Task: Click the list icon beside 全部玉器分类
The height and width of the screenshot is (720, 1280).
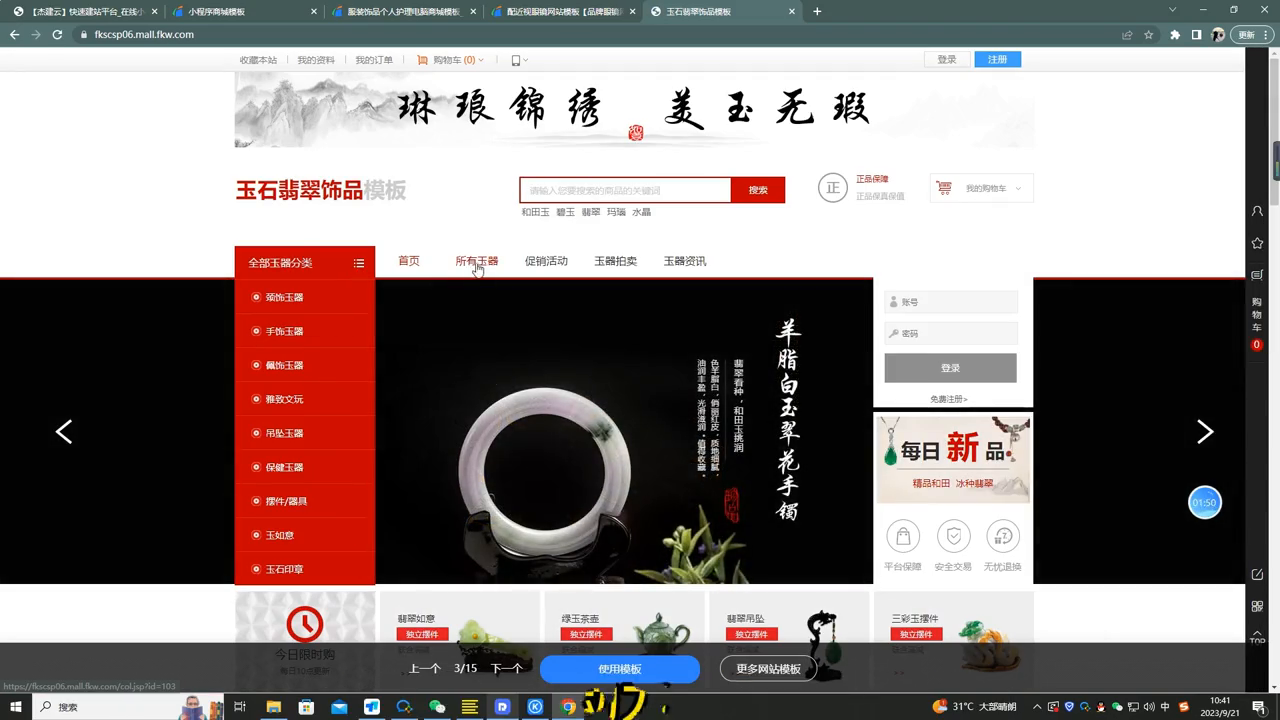Action: tap(359, 262)
